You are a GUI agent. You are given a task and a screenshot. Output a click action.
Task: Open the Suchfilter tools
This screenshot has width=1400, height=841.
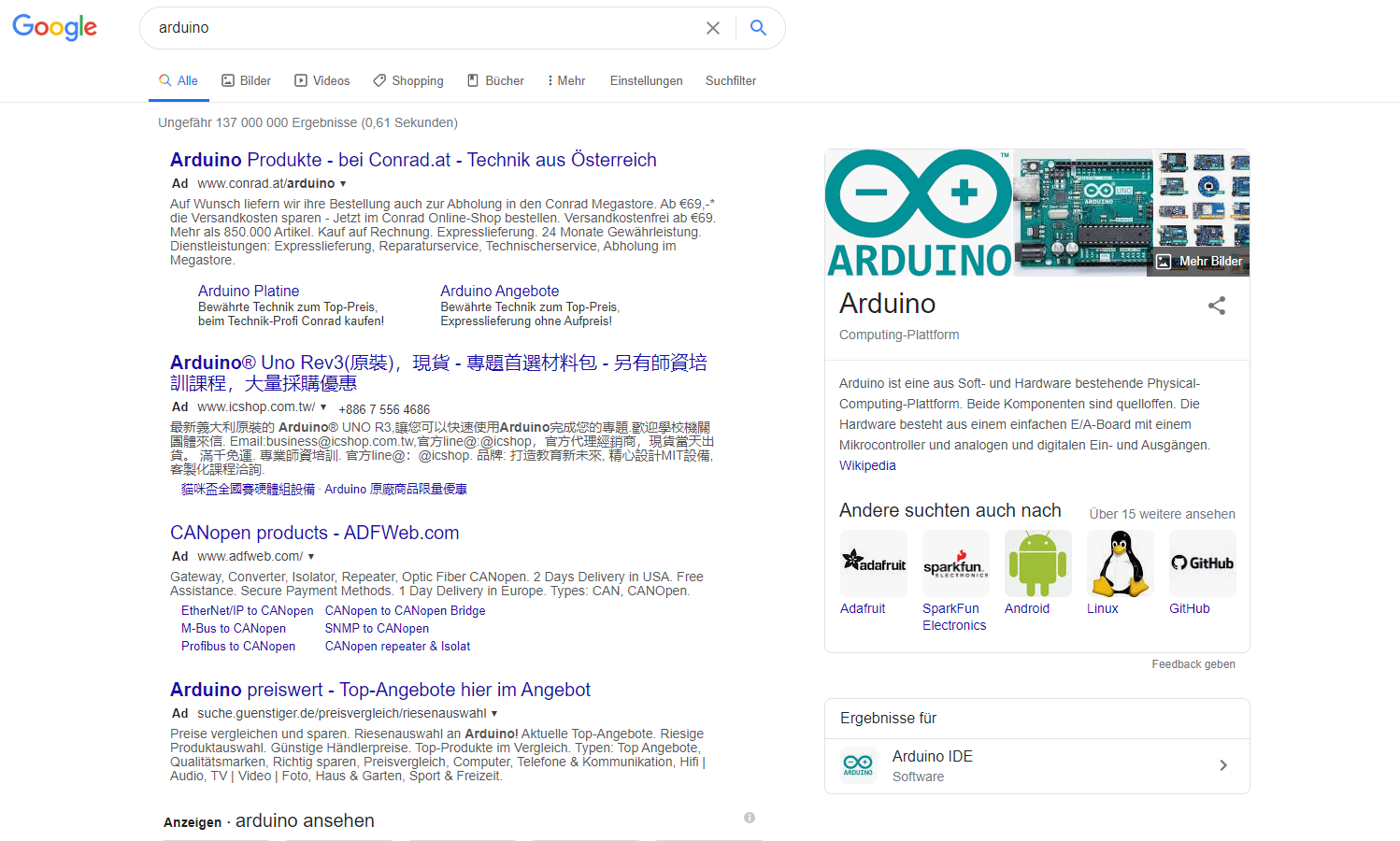[x=731, y=81]
